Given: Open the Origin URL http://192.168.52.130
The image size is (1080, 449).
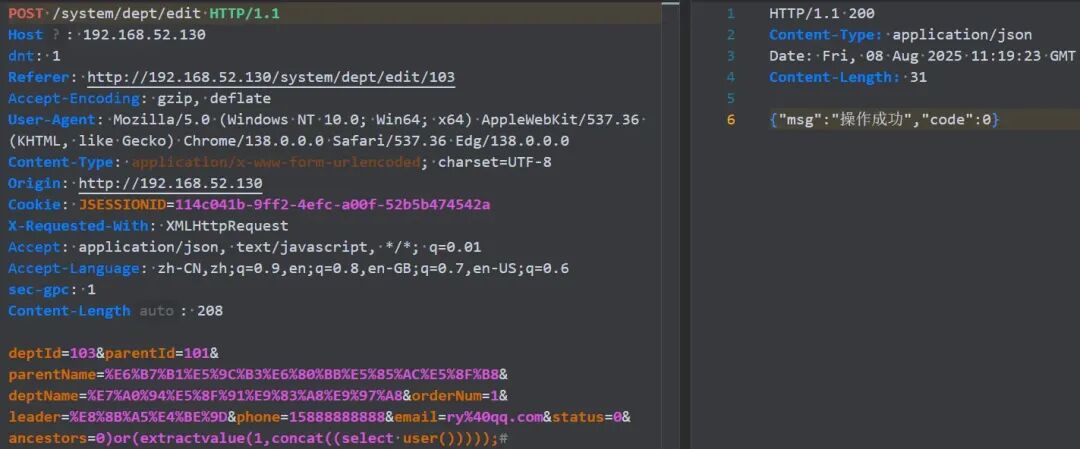Looking at the screenshot, I should point(170,184).
